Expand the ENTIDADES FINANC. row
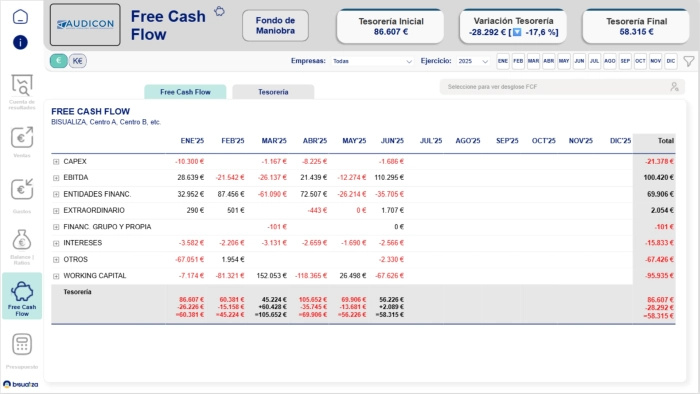The height and width of the screenshot is (394, 700). [x=56, y=194]
